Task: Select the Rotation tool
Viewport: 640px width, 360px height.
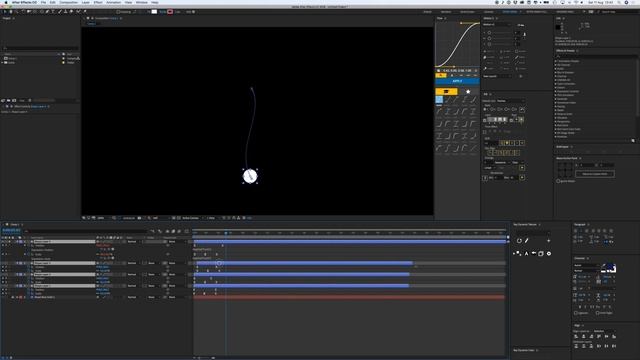Action: 22,12
